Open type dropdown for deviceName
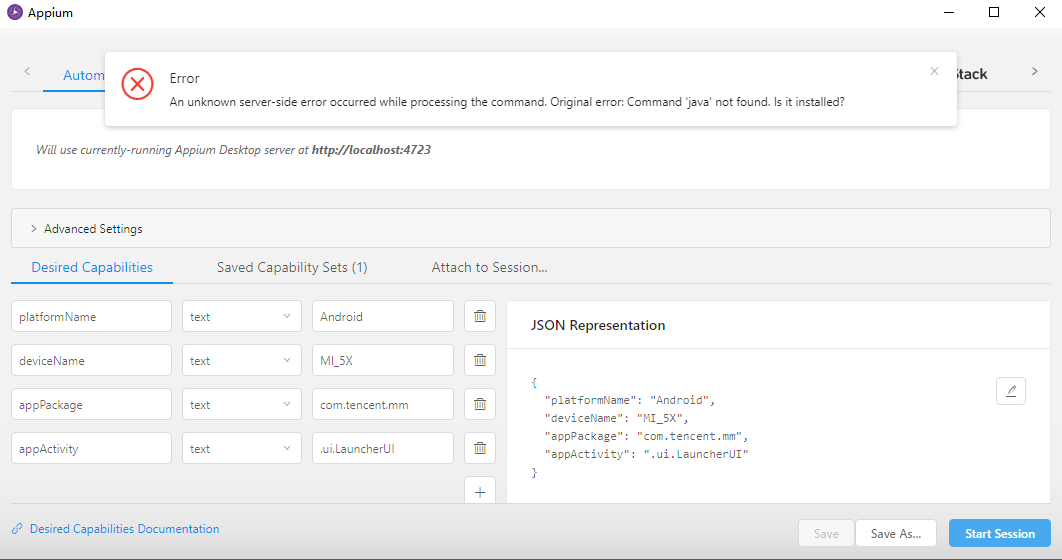Screen dimensions: 1062x560 pos(242,360)
